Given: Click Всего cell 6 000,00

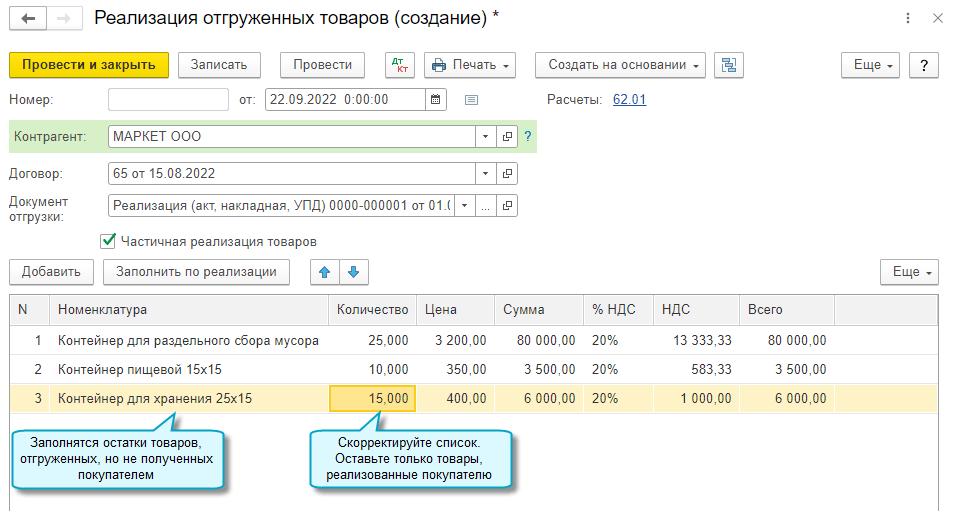Looking at the screenshot, I should coord(787,399).
